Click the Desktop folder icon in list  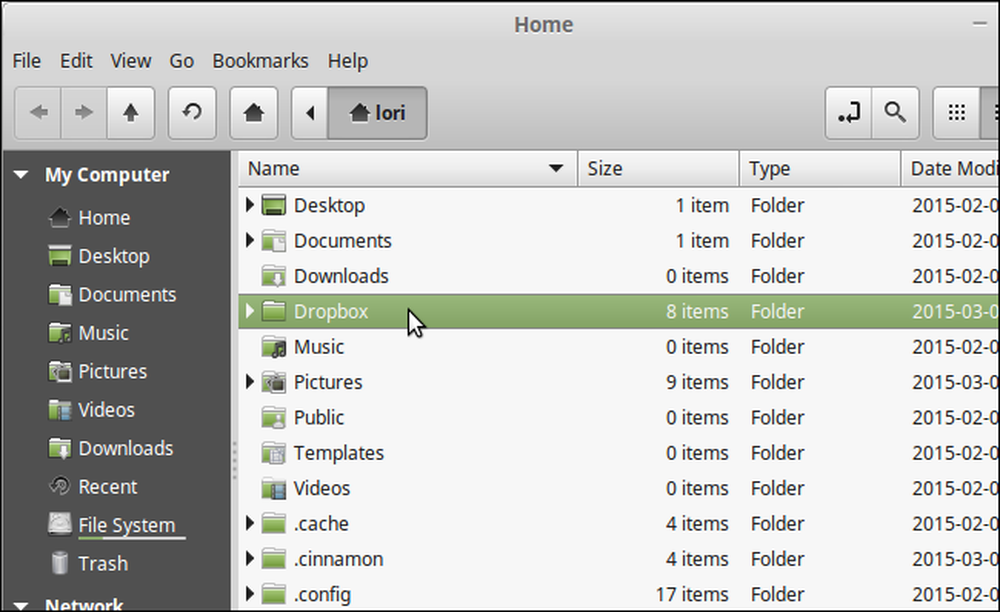pyautogui.click(x=274, y=205)
